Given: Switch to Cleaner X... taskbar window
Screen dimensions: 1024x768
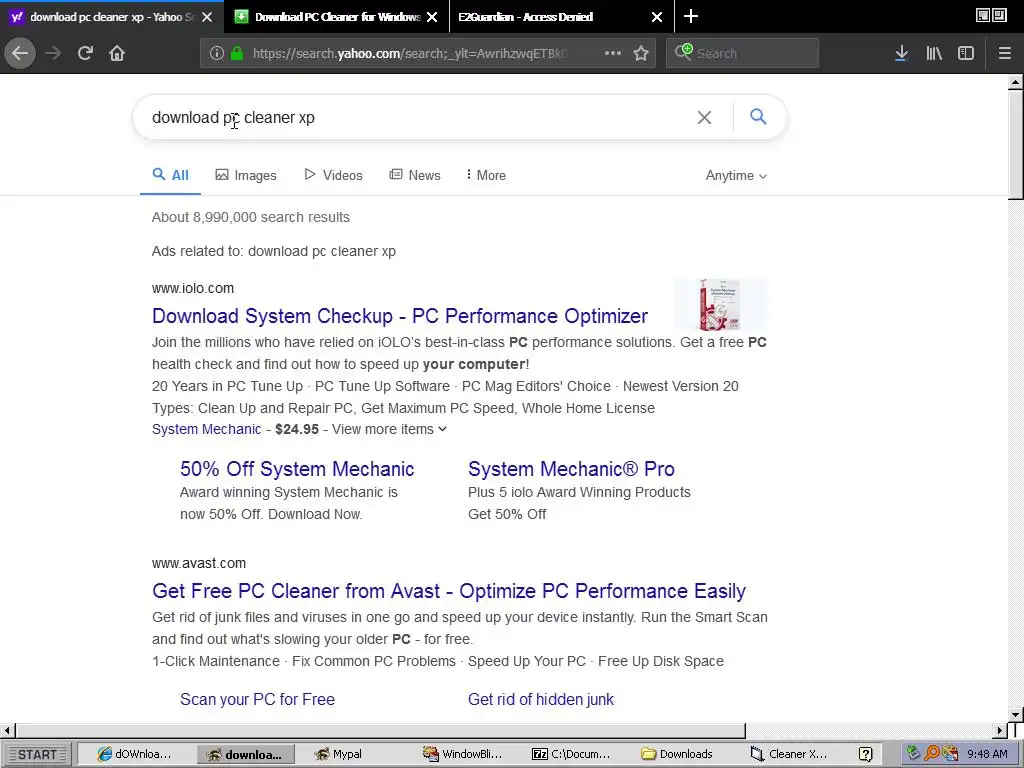Looking at the screenshot, I should coord(788,754).
